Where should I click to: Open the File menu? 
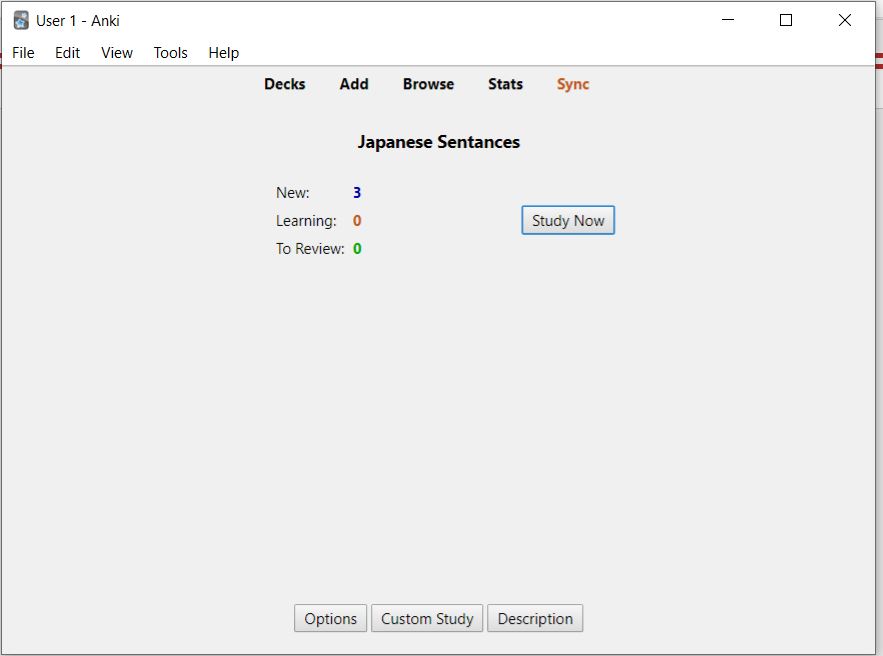tap(23, 52)
